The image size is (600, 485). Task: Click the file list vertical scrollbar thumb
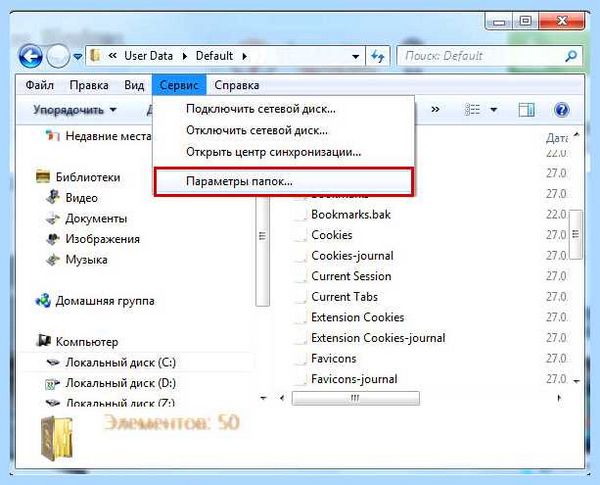576,234
